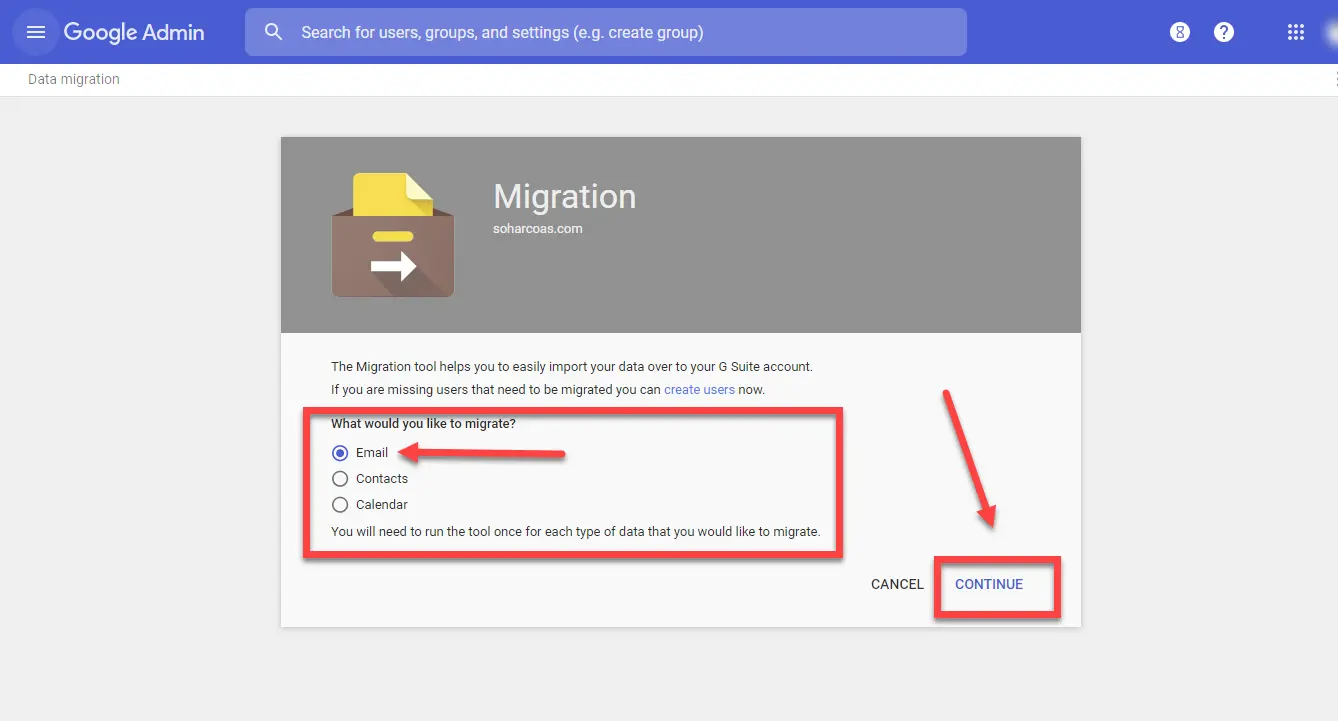Viewport: 1338px width, 721px height.
Task: Select the Contacts radio button
Action: pos(340,479)
